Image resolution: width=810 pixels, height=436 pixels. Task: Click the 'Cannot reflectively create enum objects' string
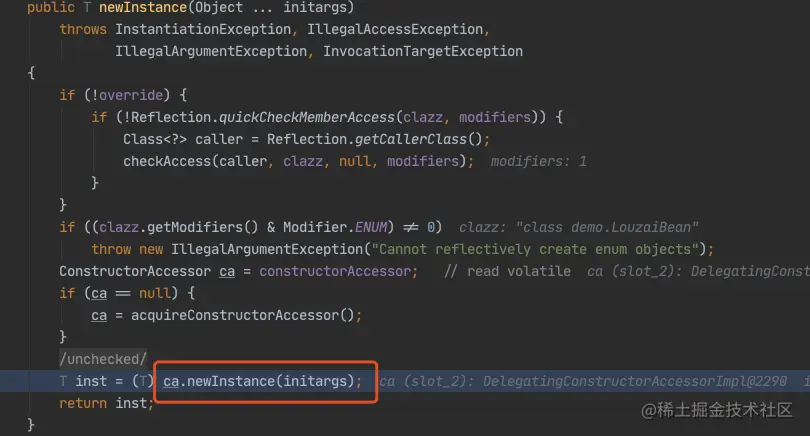coord(535,250)
